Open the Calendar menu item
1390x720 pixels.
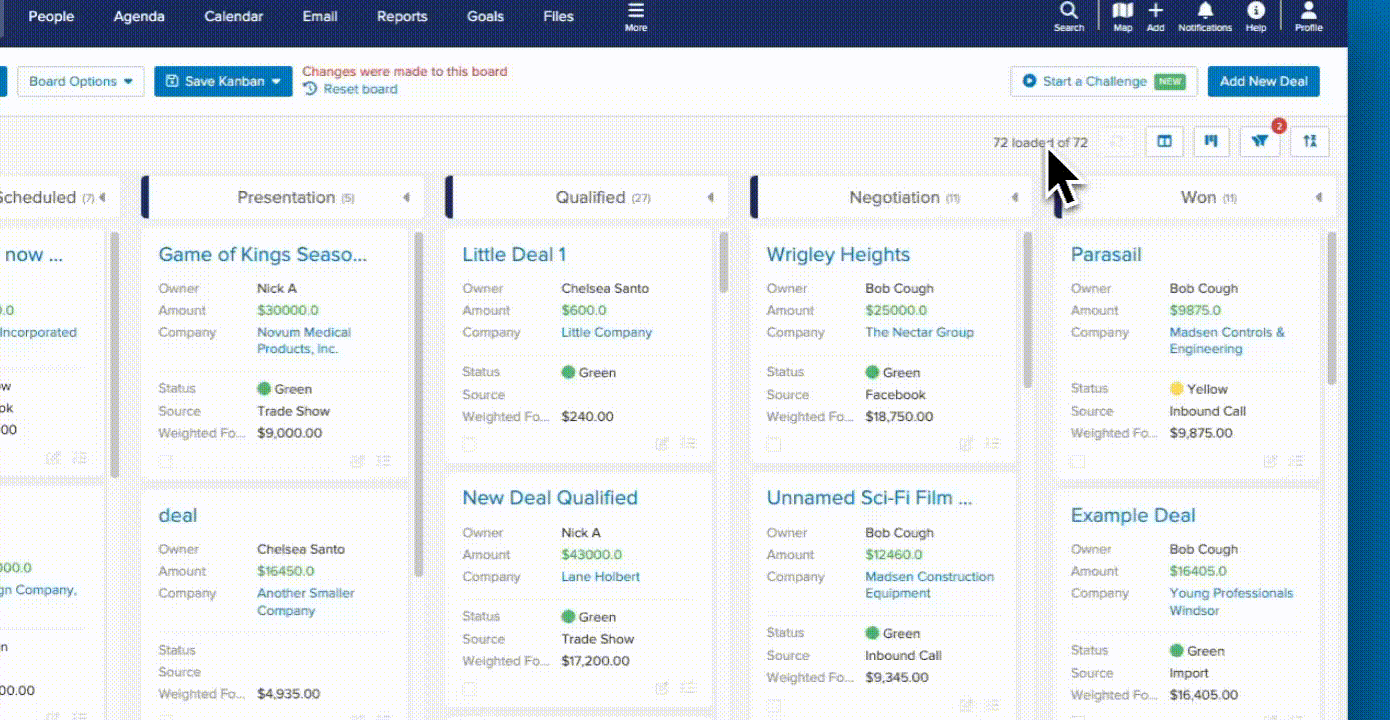(234, 17)
